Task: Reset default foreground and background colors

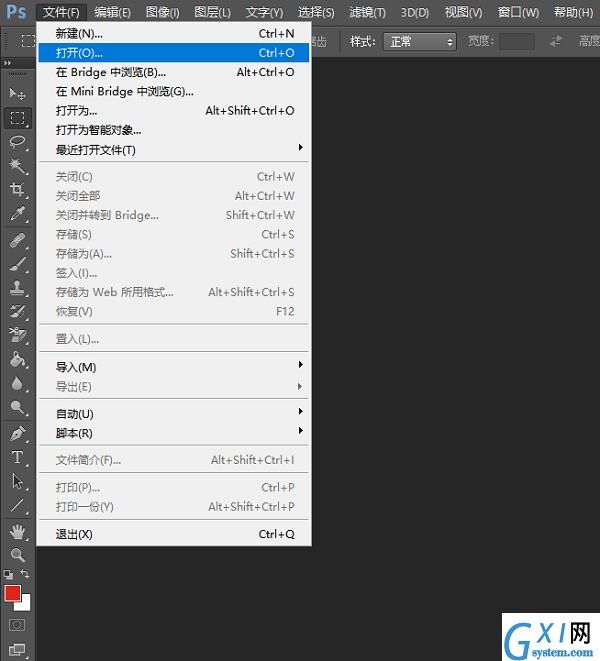Action: 8,574
